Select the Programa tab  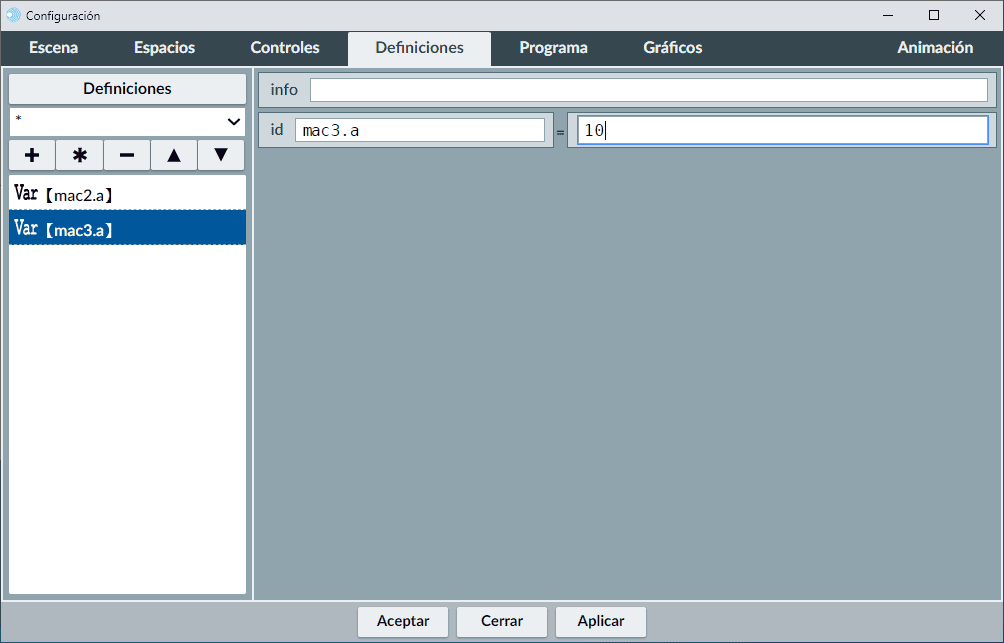coord(553,48)
